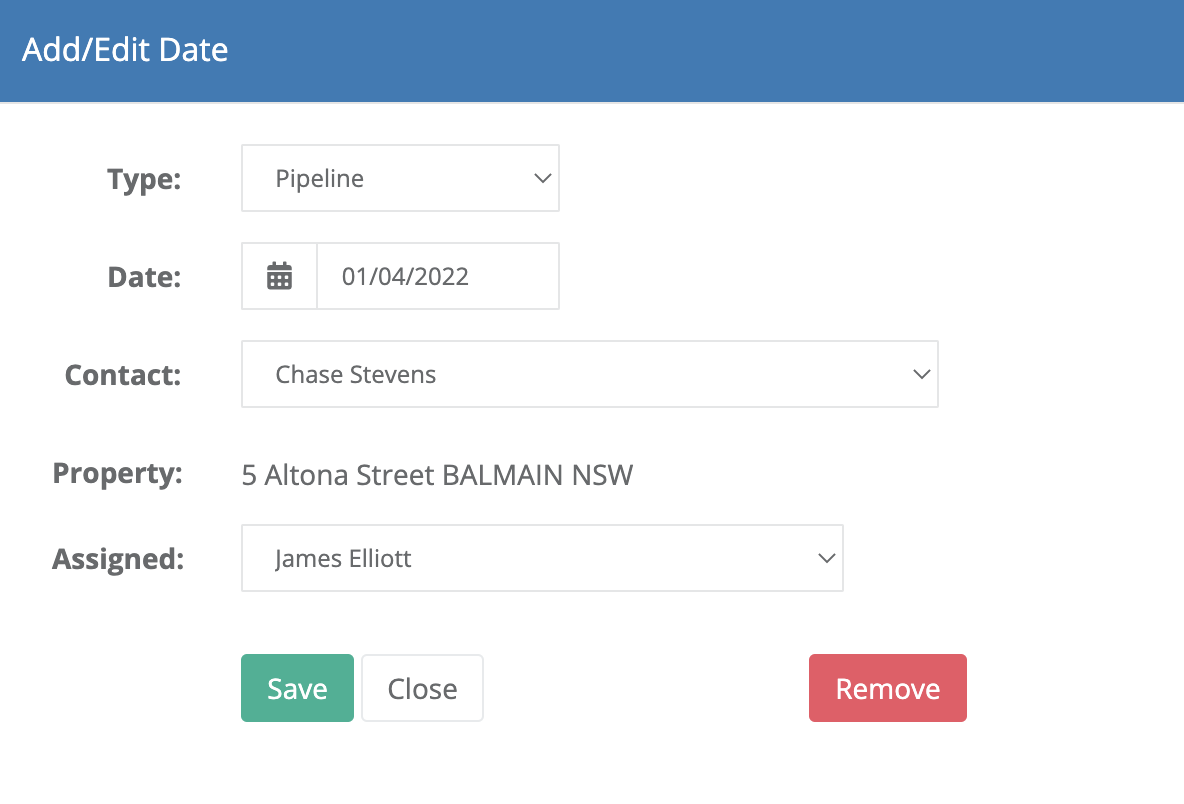Click the white Close button
This screenshot has height=804, width=1184.
[x=422, y=688]
